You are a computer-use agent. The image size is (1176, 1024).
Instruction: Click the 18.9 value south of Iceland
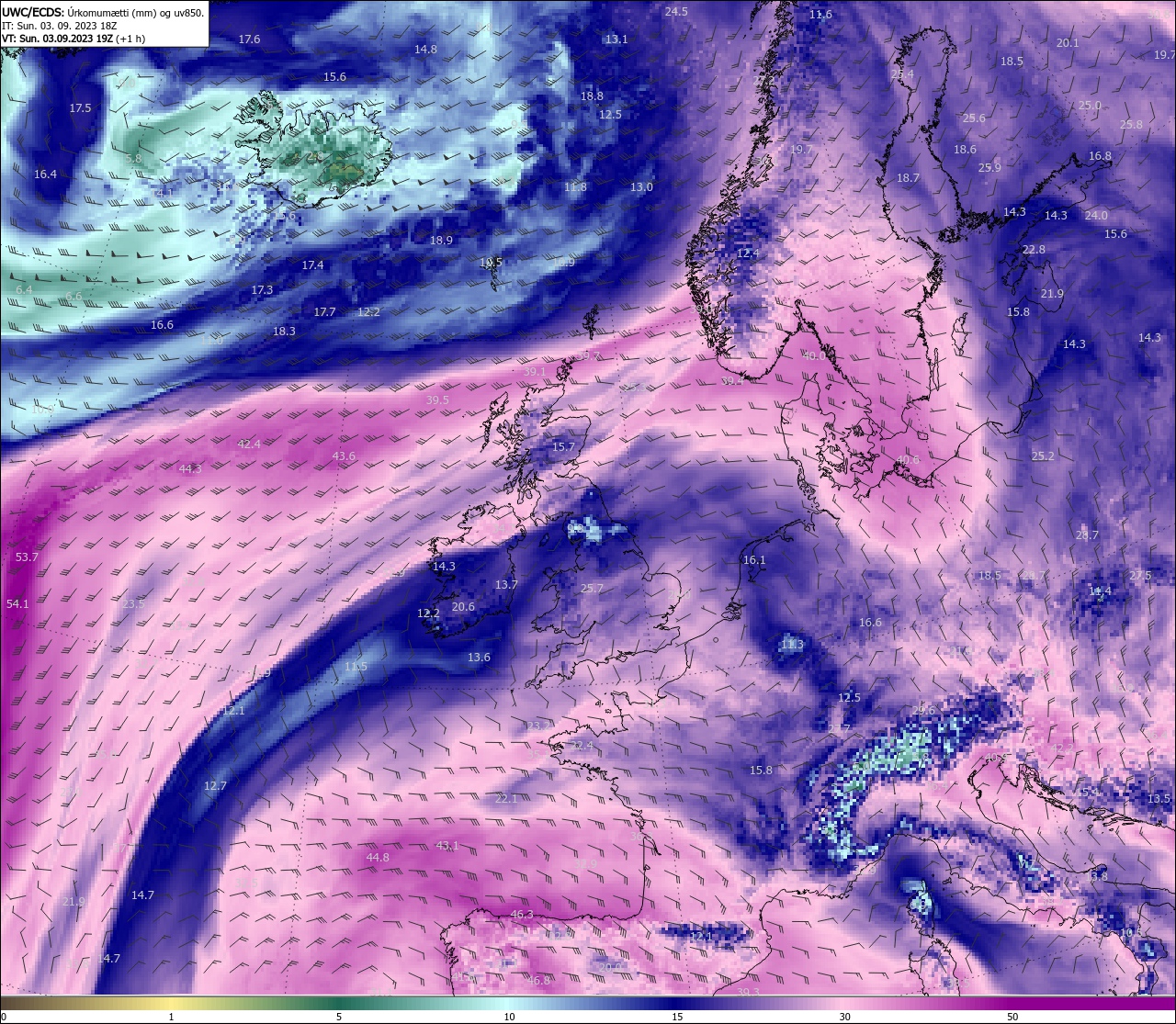tap(441, 241)
